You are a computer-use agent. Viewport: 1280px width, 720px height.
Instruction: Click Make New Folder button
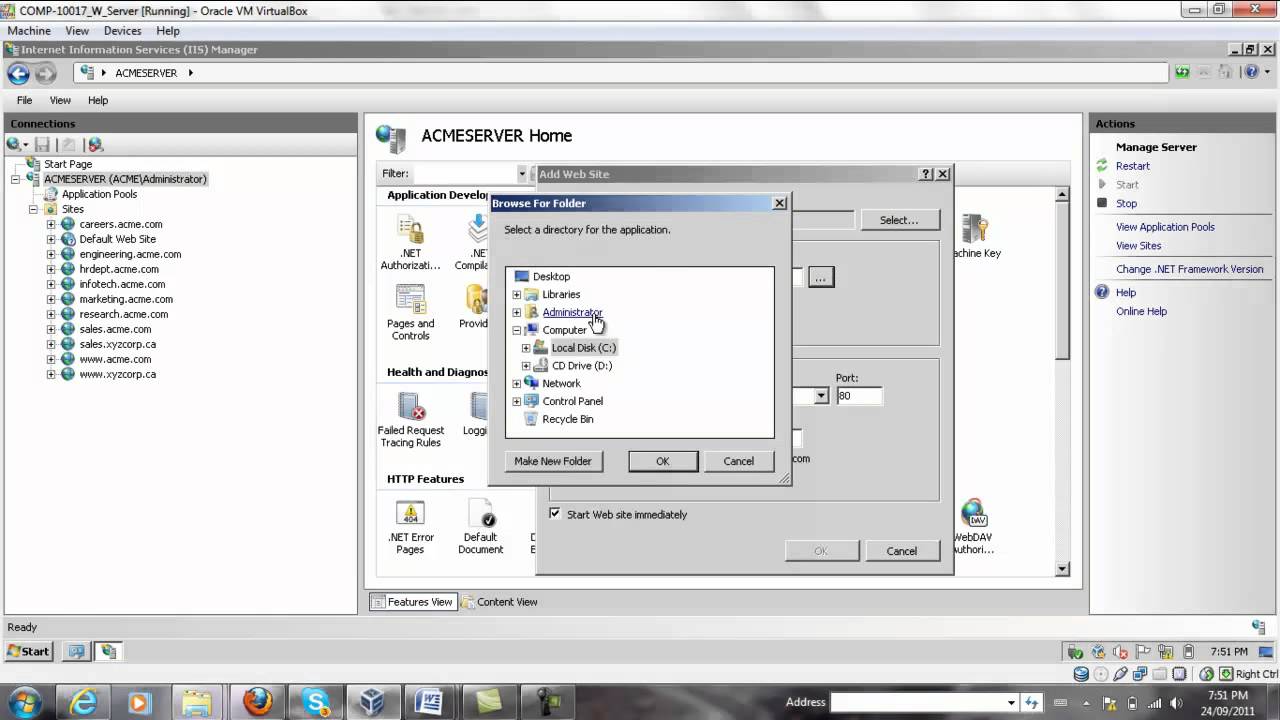click(x=553, y=461)
